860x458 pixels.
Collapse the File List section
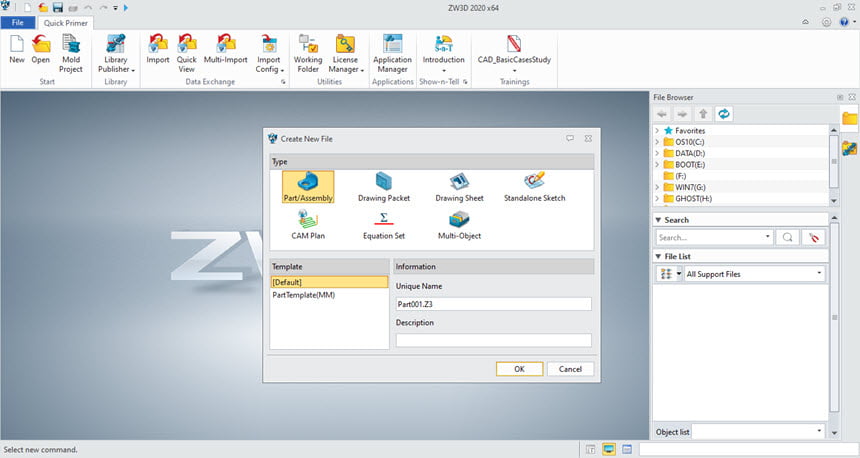point(658,256)
